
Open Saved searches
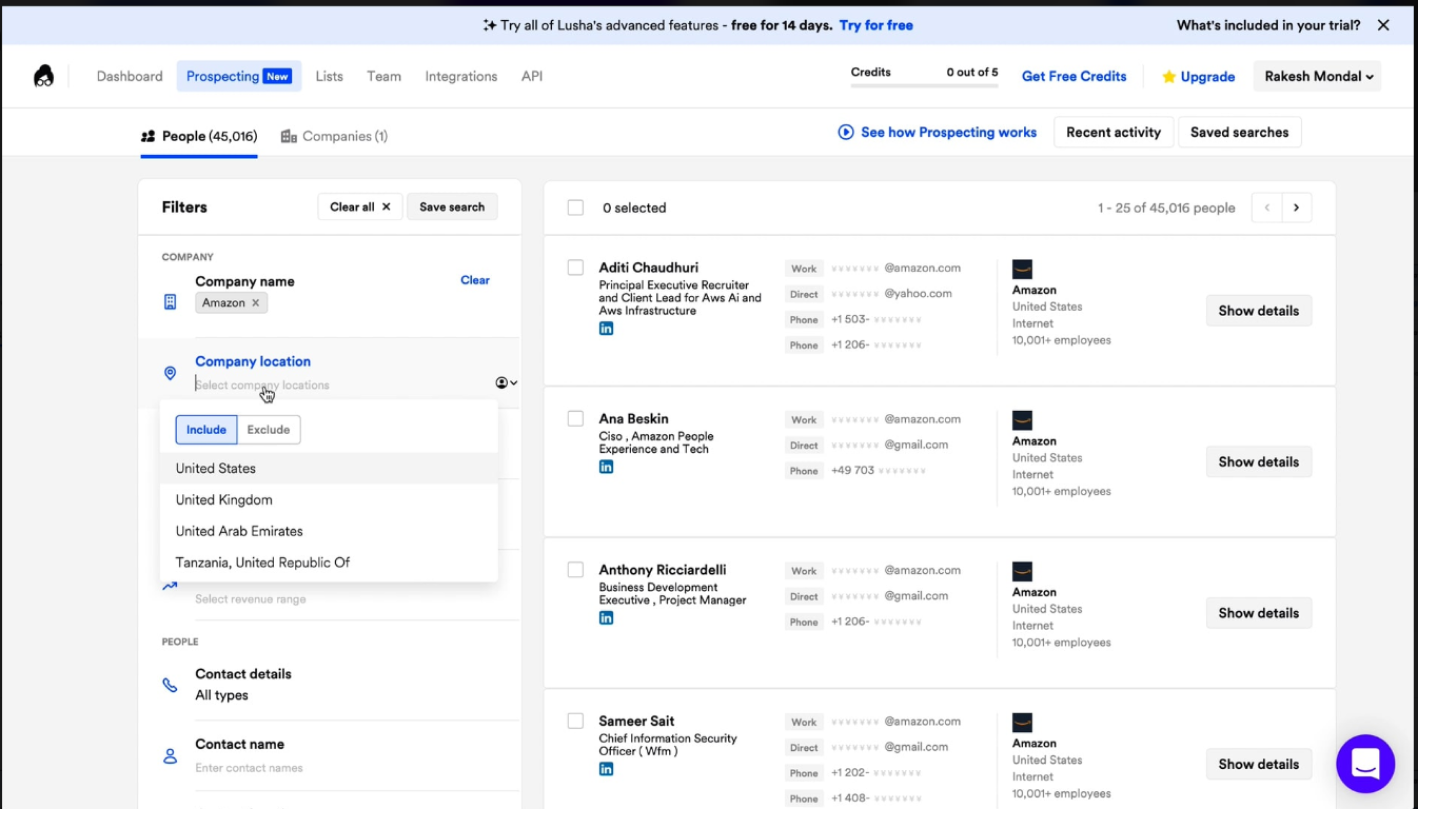click(x=1240, y=132)
